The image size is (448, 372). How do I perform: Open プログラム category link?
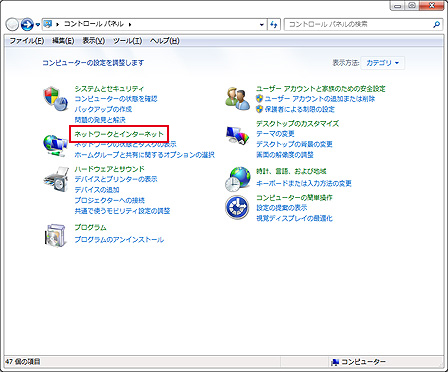coord(90,227)
